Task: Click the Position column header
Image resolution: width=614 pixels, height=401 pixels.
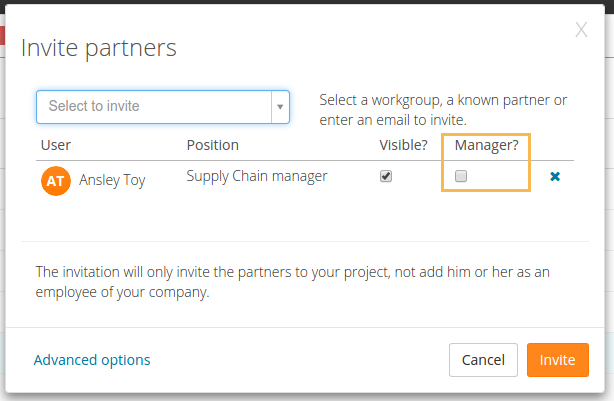Action: coord(213,145)
